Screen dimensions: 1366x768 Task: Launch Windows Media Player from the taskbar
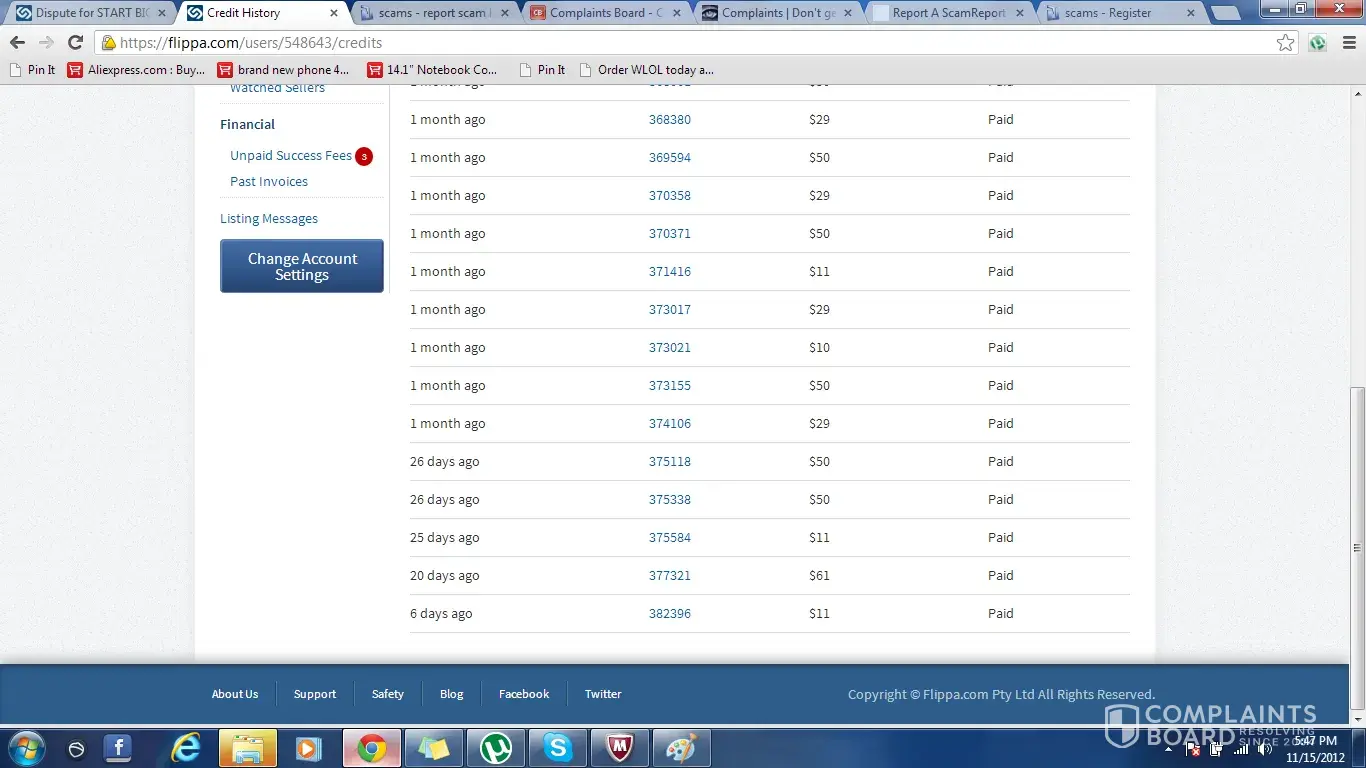309,748
